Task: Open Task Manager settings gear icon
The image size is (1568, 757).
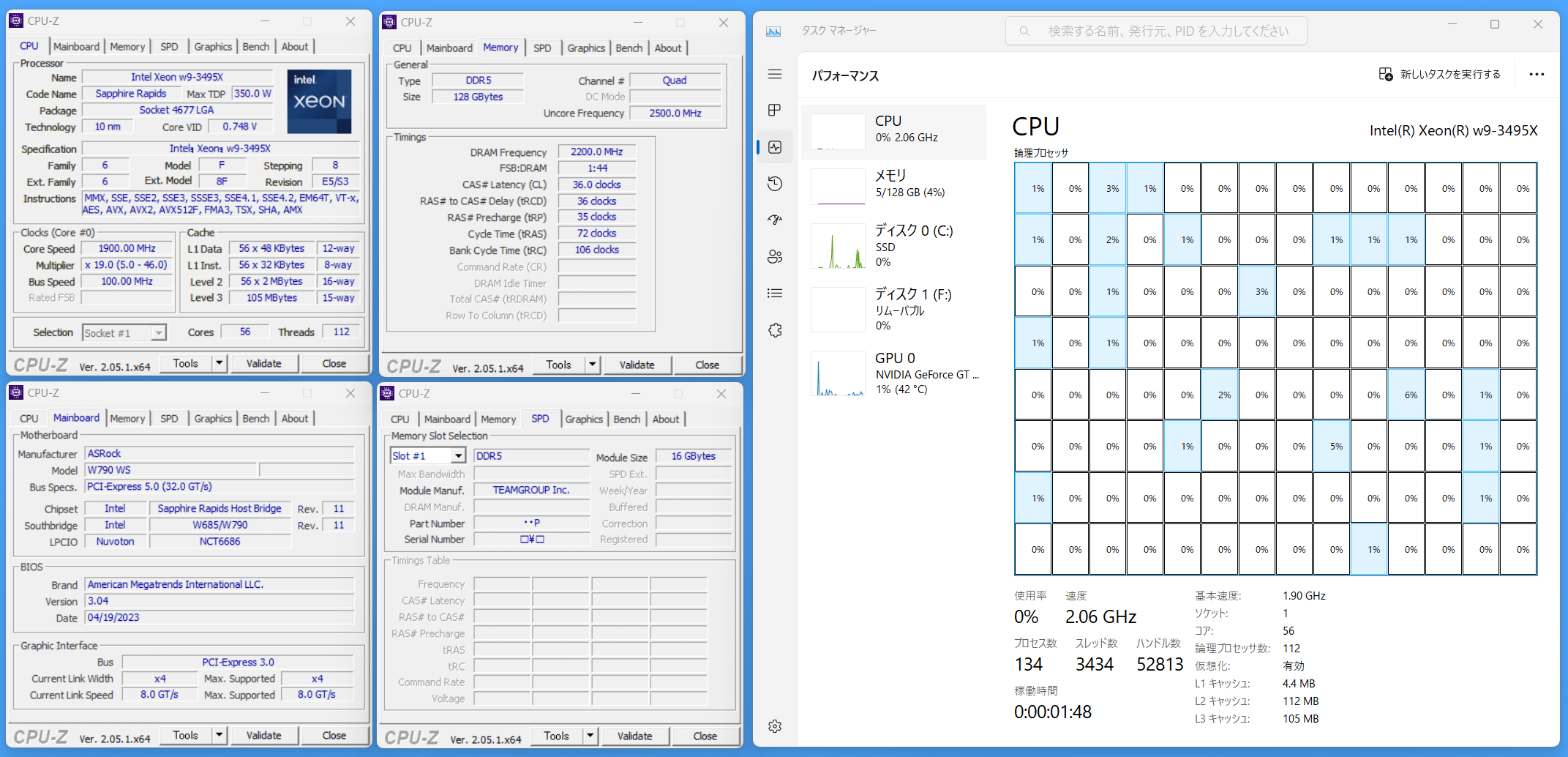Action: point(775,726)
